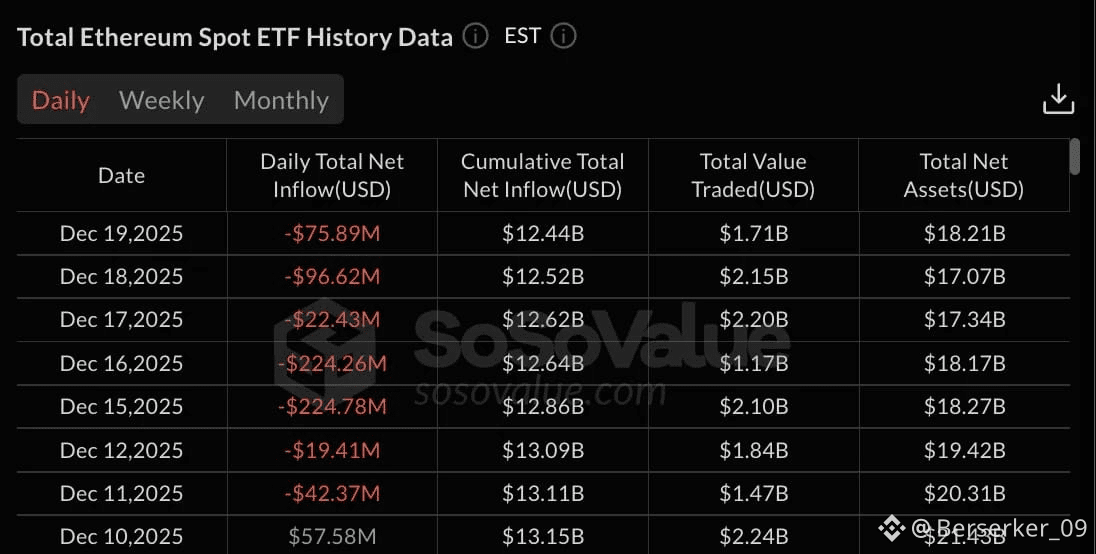Click the Total Ethereum Spot ETF title
Screen dimensions: 1096x554
click(x=235, y=37)
